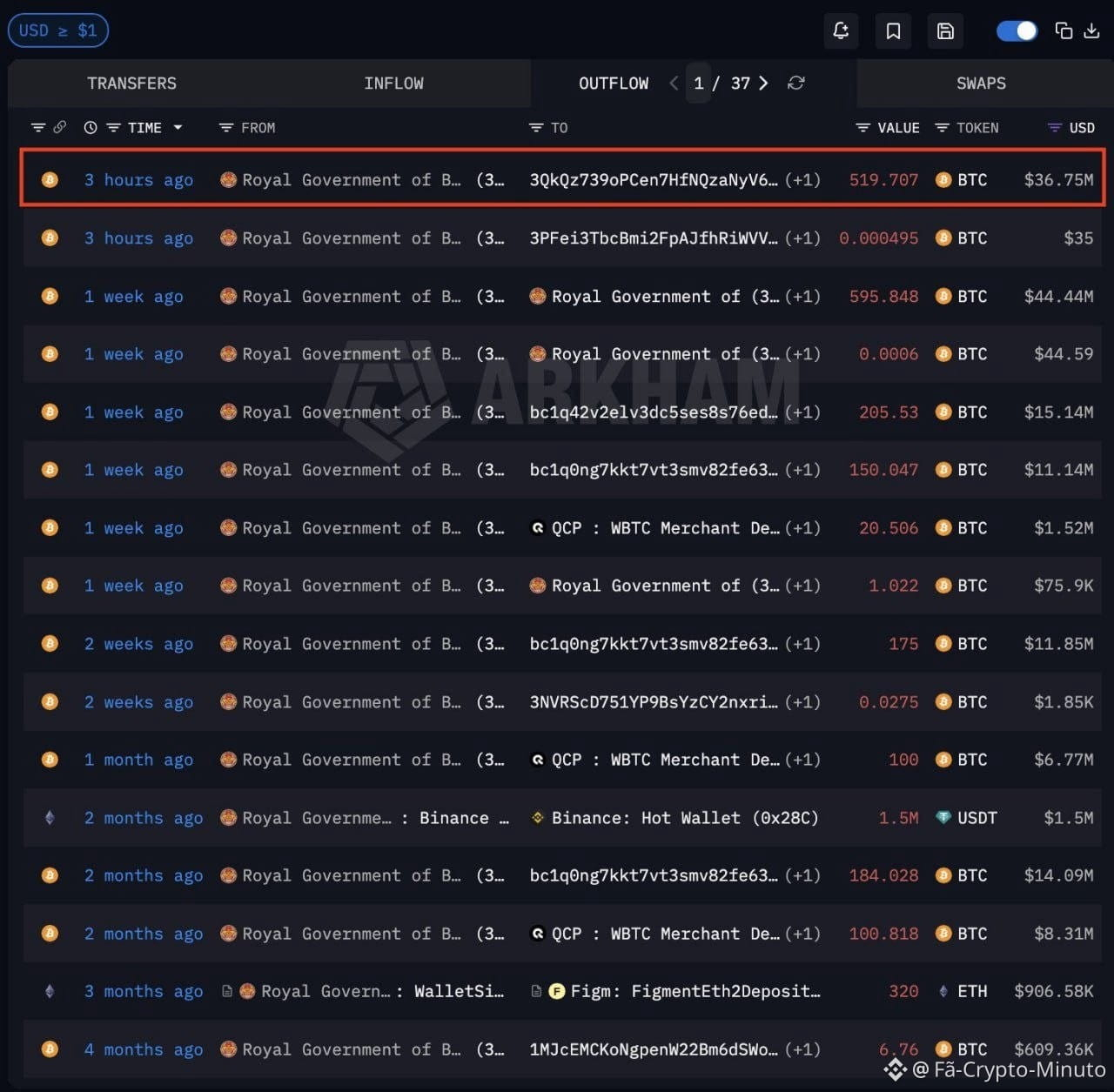Go to next page arrow
1114x1092 pixels.
763,84
